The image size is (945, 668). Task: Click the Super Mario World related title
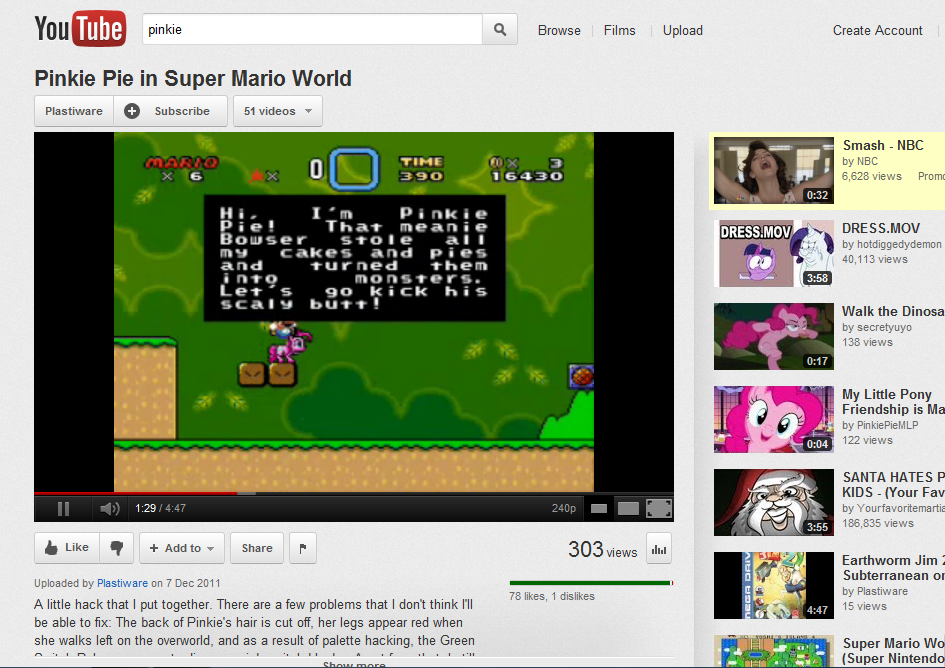[x=893, y=651]
